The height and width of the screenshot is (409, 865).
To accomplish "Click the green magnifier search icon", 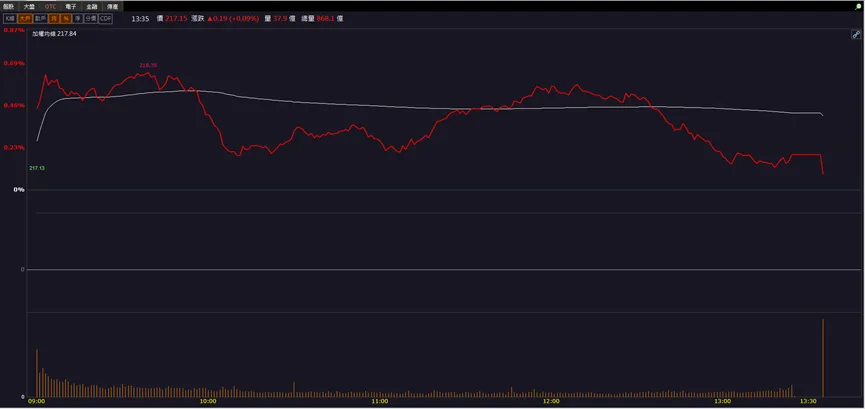I will click(x=858, y=7).
